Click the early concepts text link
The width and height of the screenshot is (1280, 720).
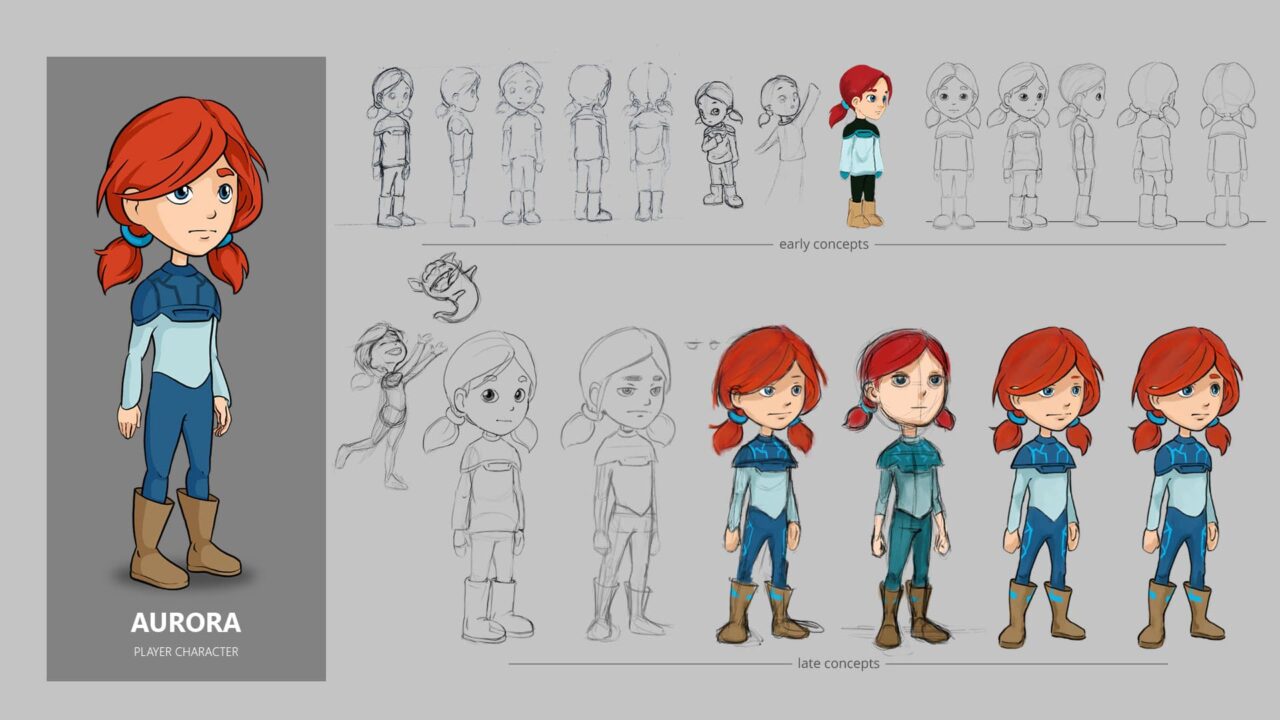coord(823,243)
